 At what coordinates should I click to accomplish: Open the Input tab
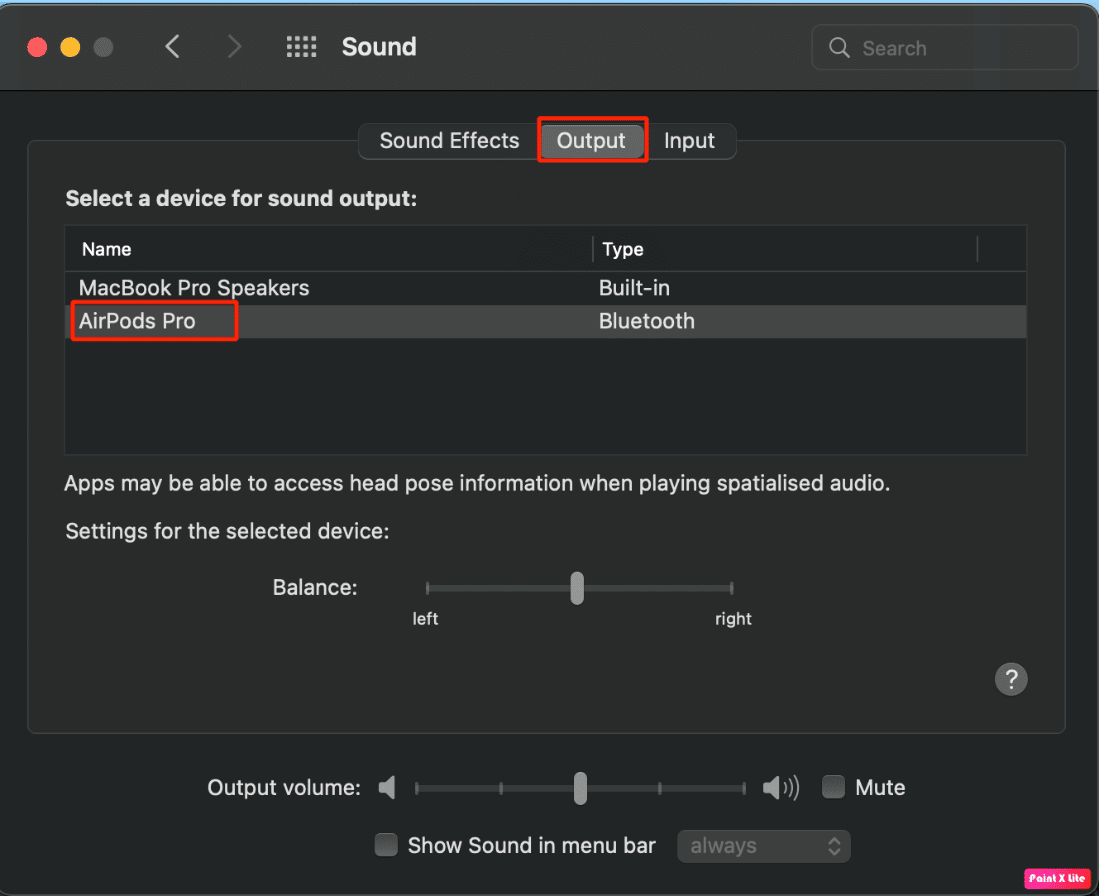(690, 140)
